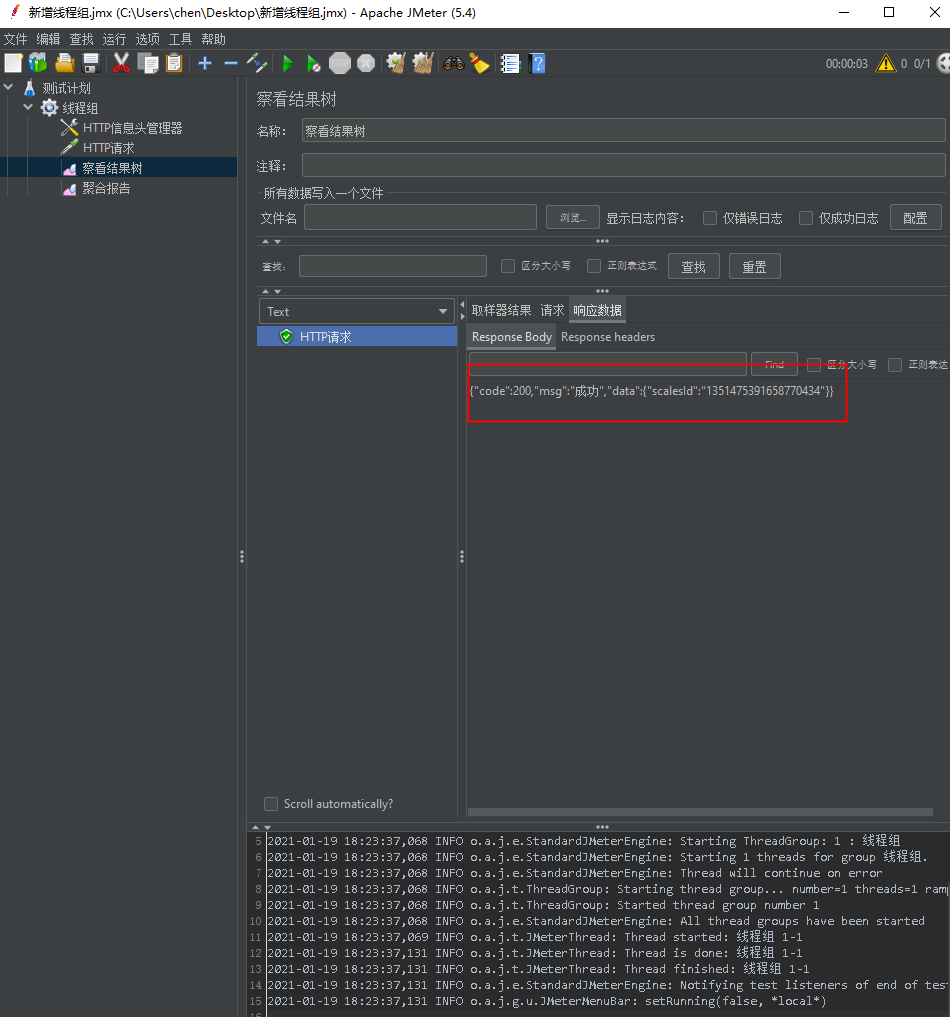Click the 重置 reset button
The image size is (950, 1017).
pos(754,267)
